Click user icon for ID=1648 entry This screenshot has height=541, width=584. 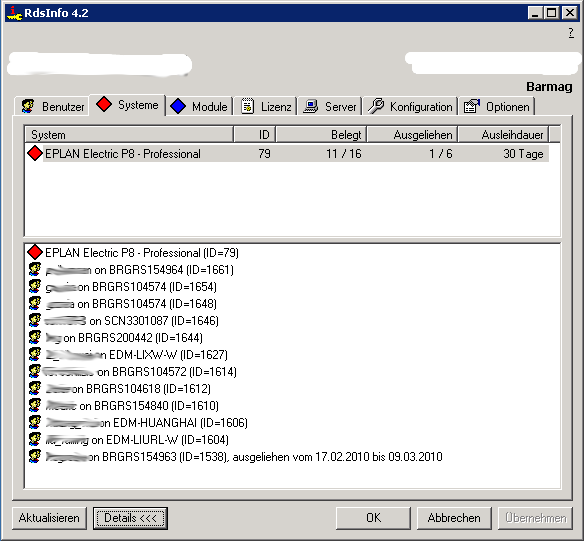pyautogui.click(x=35, y=303)
